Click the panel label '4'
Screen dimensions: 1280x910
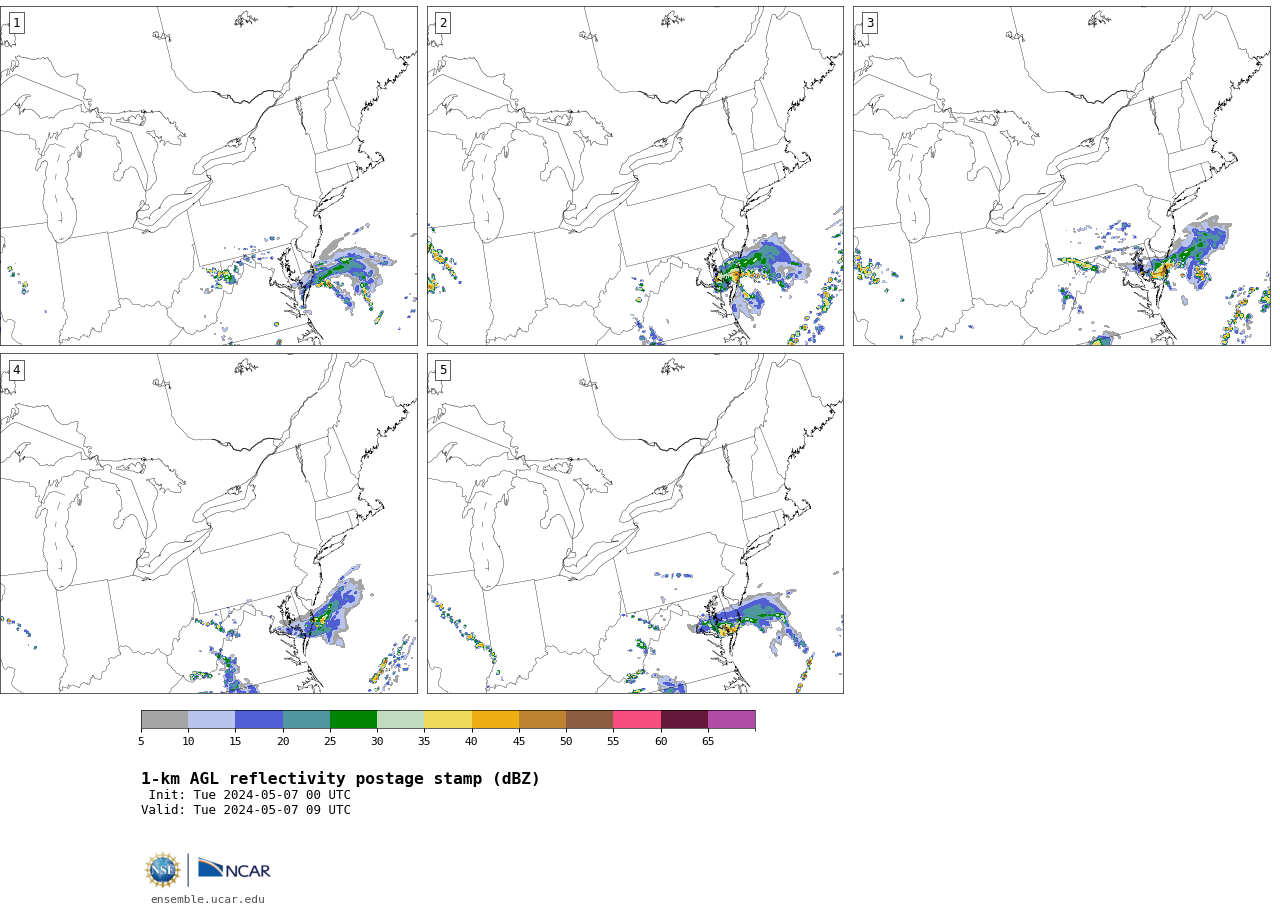tap(16, 370)
